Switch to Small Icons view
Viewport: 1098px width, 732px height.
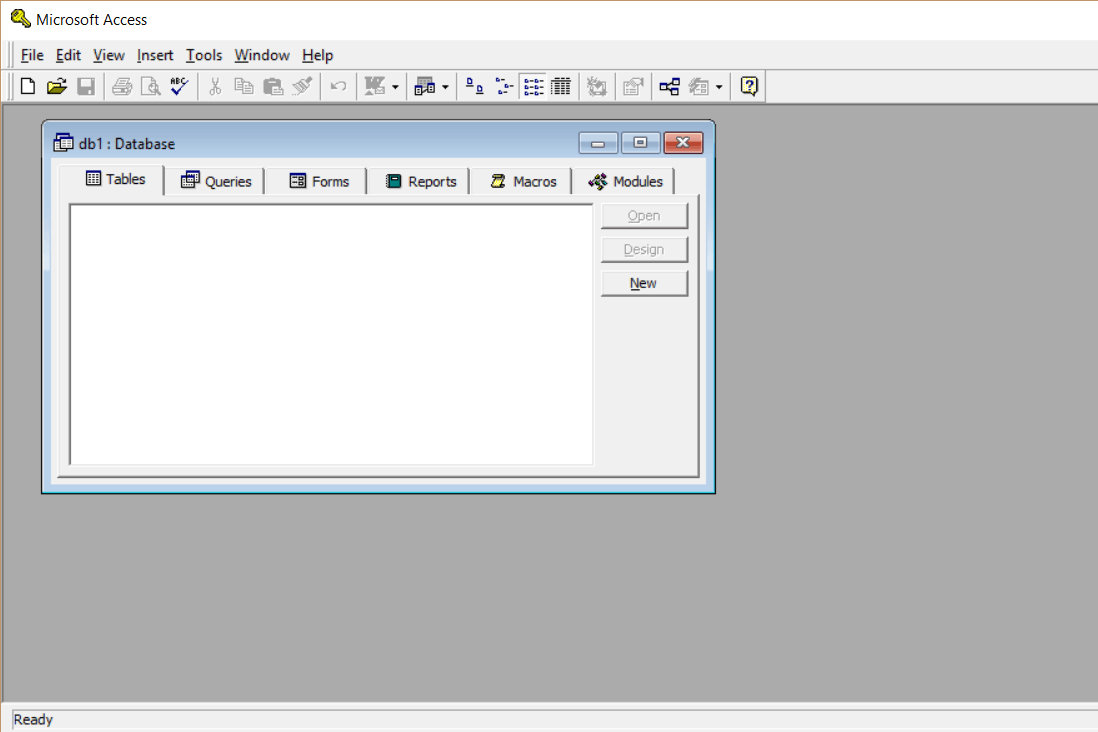click(503, 86)
